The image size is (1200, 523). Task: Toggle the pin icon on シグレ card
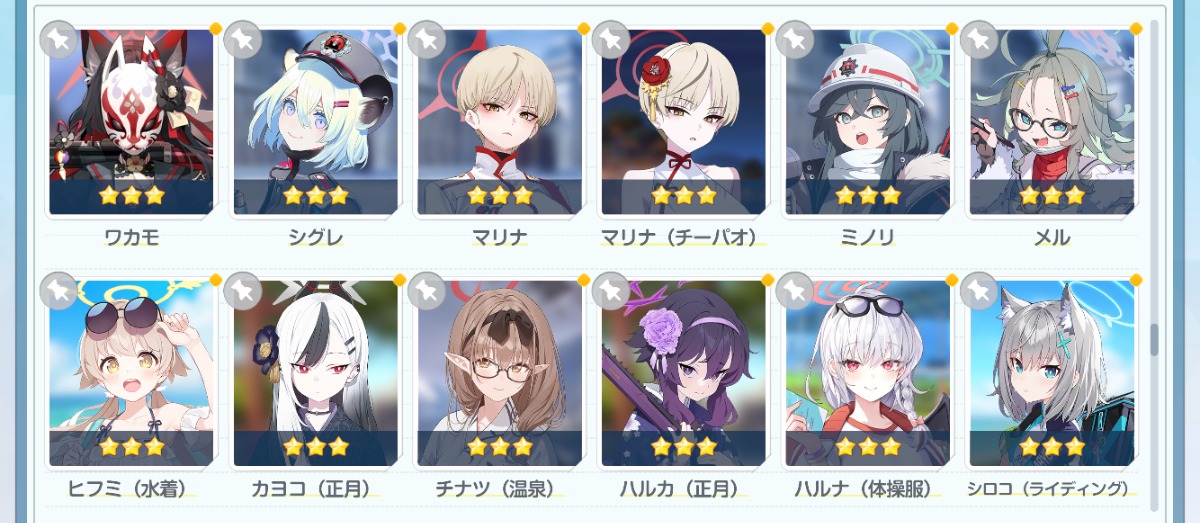[242, 39]
